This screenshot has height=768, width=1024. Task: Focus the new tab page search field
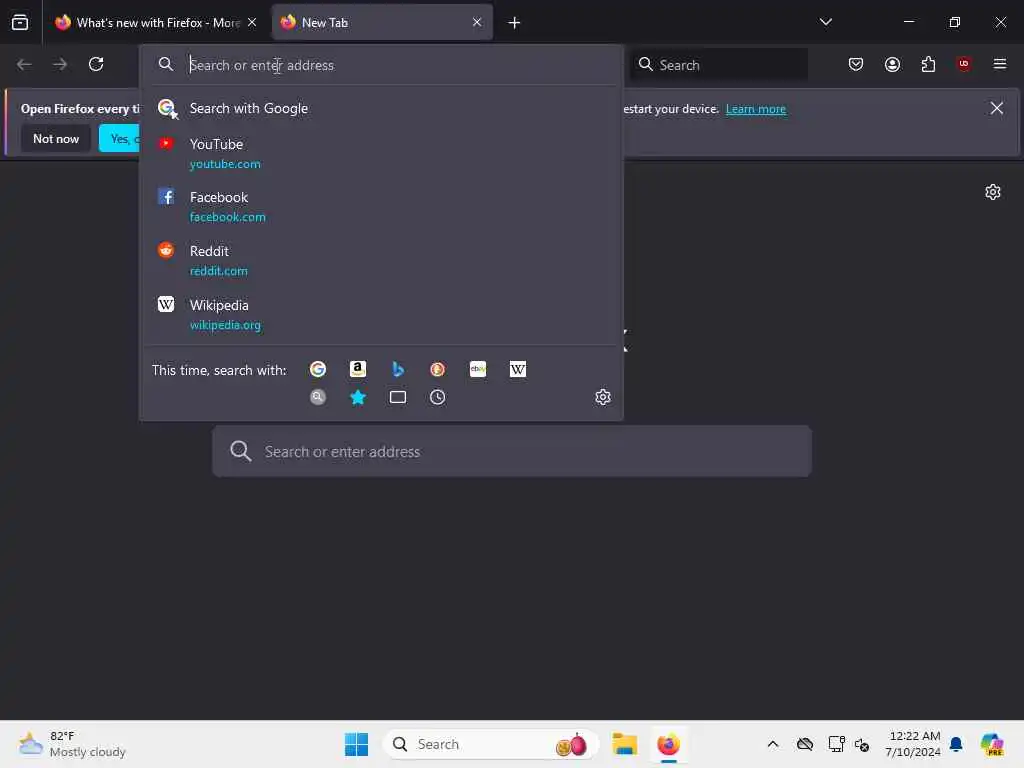point(512,451)
